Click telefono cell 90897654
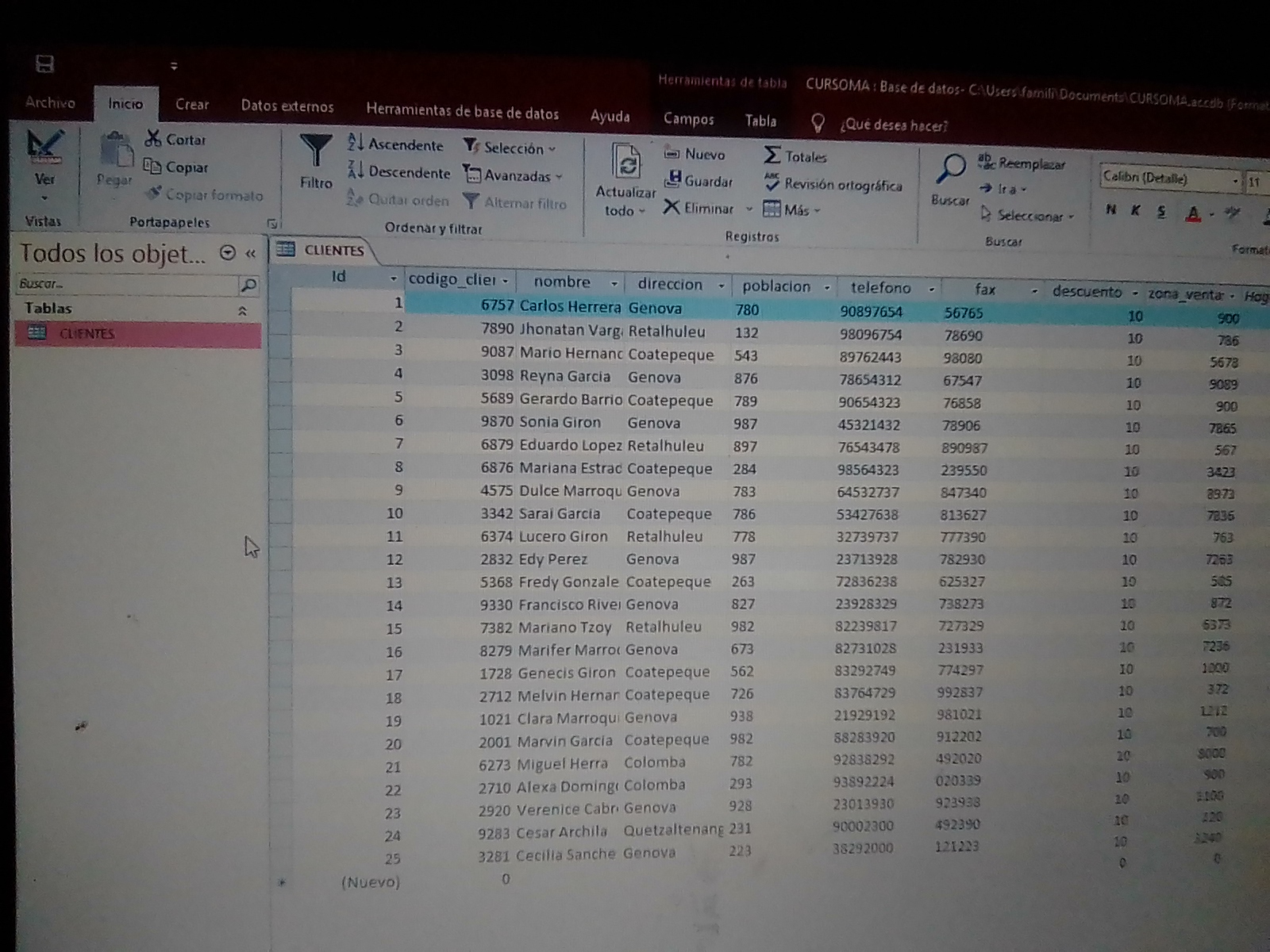1270x952 pixels. [871, 311]
